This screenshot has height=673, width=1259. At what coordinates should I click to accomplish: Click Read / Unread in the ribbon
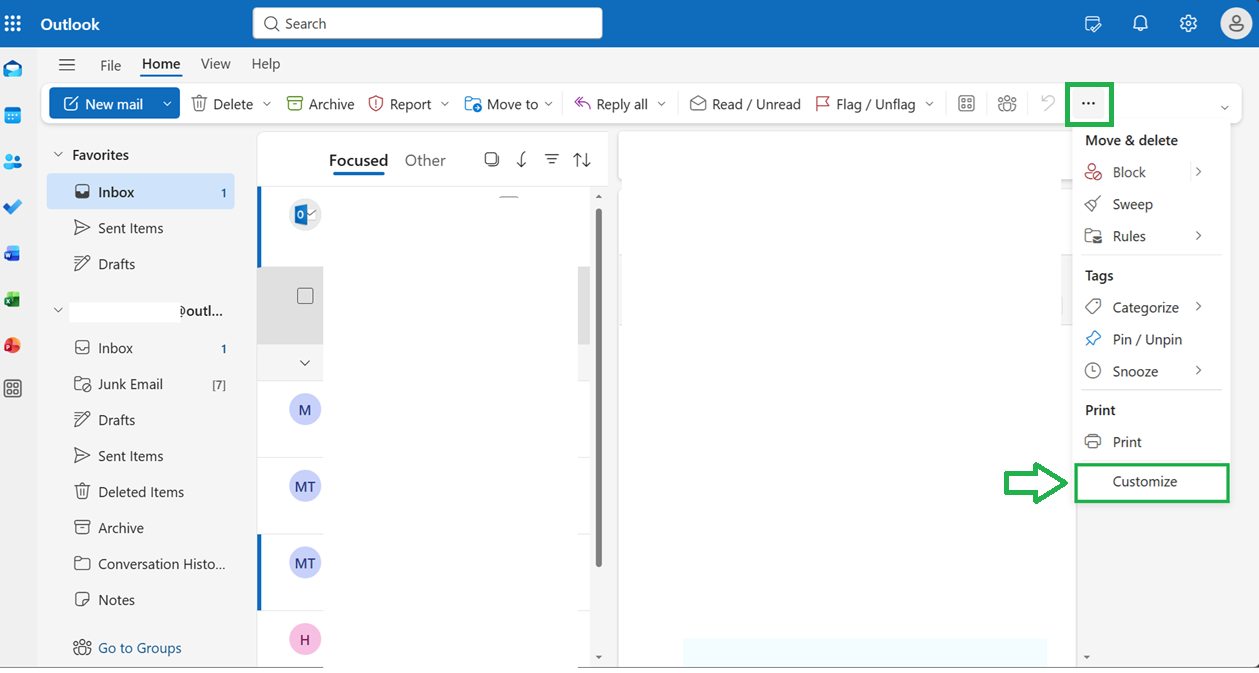pos(745,104)
